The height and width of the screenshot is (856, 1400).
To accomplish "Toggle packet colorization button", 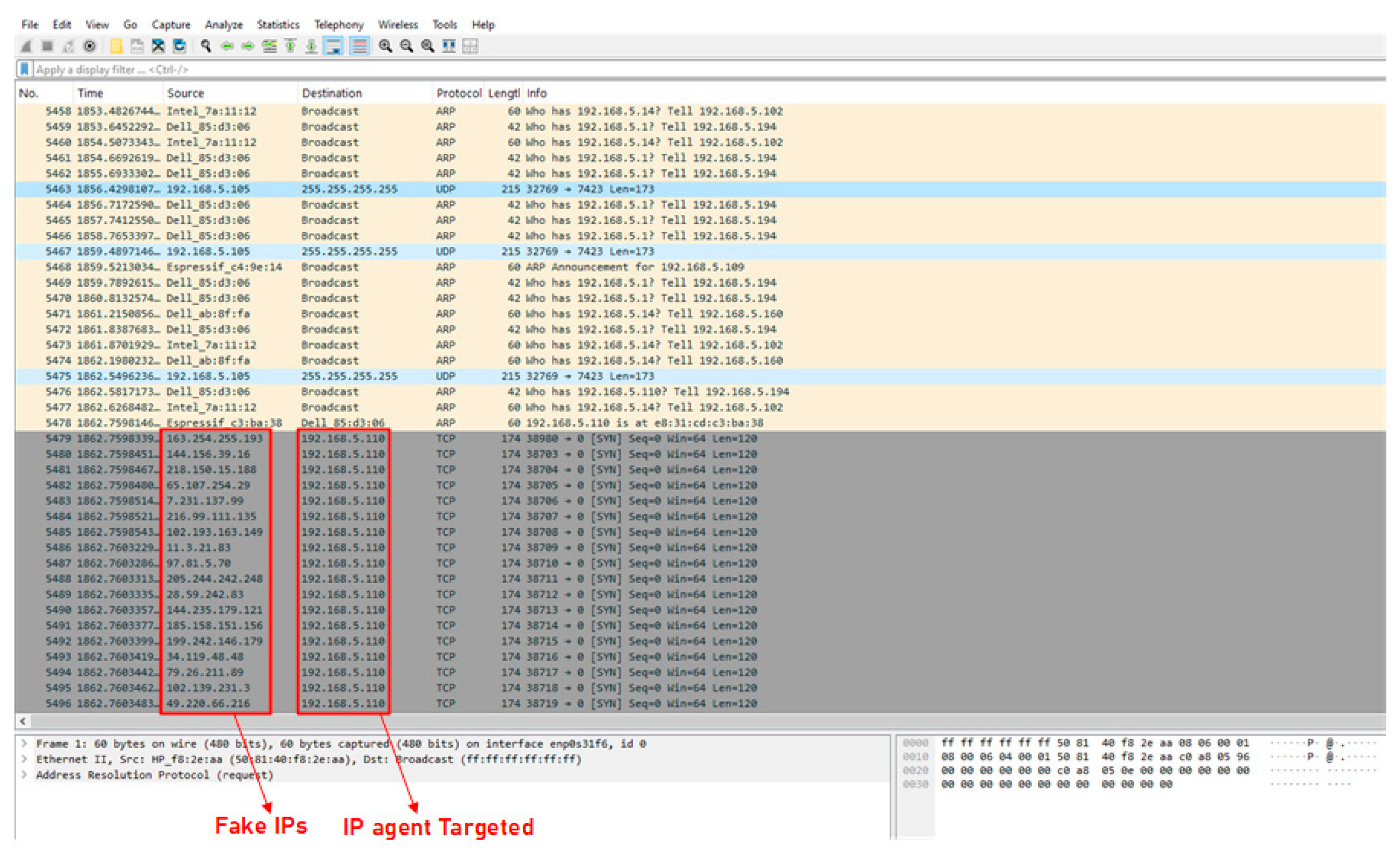I will click(x=359, y=47).
